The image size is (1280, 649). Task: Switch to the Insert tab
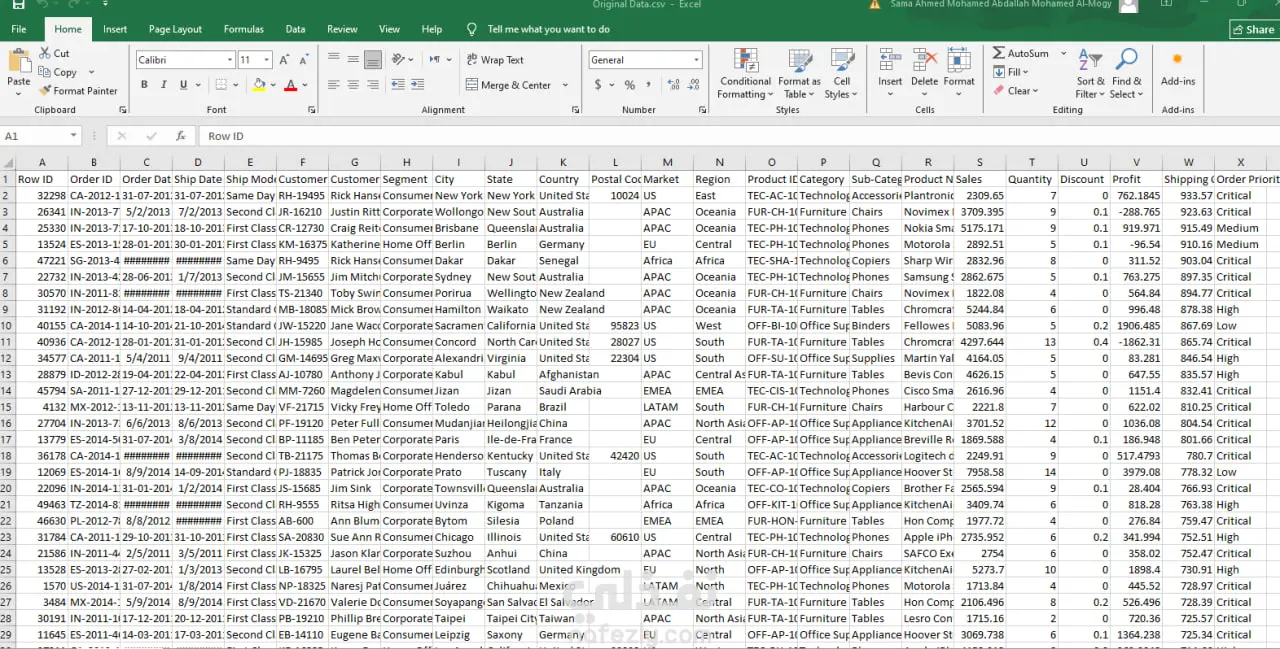[115, 29]
